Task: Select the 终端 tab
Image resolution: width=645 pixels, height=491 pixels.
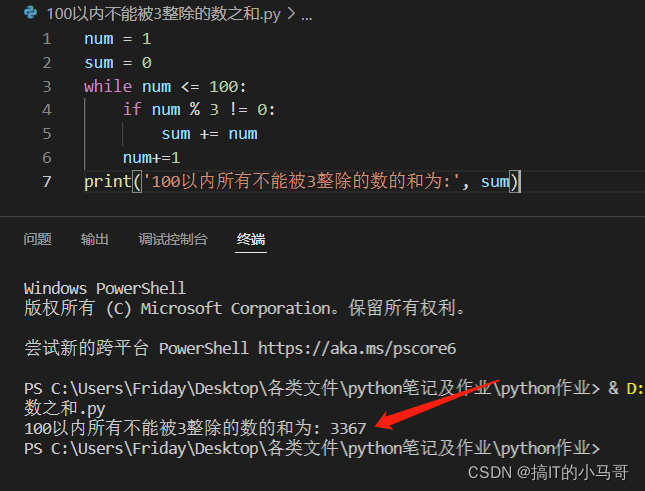Action: tap(251, 239)
